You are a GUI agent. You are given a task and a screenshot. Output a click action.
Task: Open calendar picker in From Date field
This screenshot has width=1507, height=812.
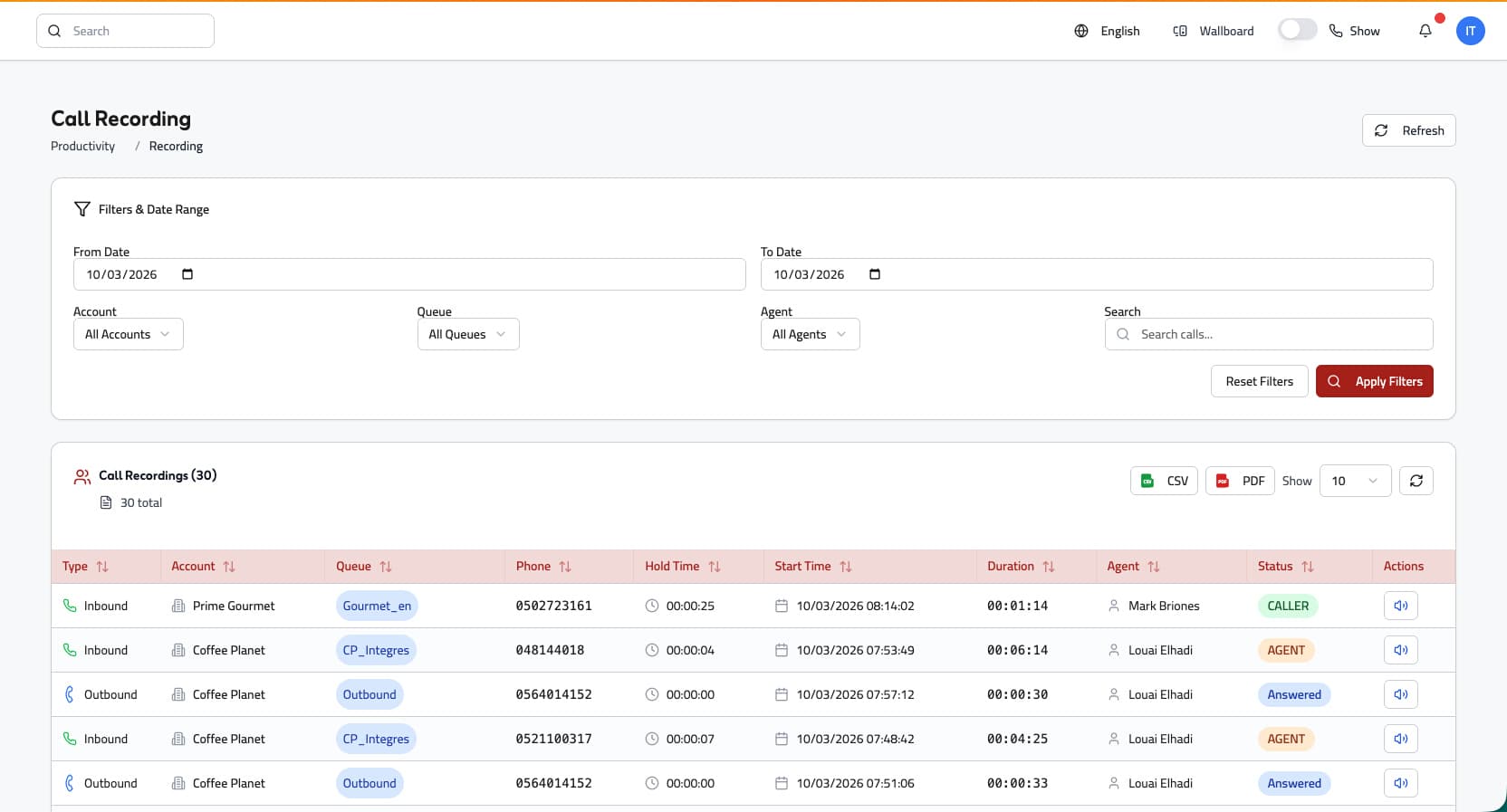pos(187,274)
